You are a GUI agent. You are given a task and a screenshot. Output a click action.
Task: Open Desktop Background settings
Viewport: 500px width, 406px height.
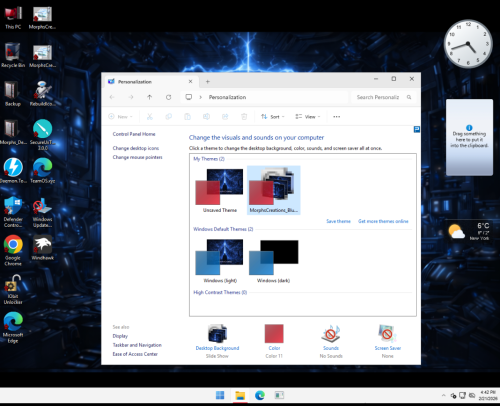point(217,341)
